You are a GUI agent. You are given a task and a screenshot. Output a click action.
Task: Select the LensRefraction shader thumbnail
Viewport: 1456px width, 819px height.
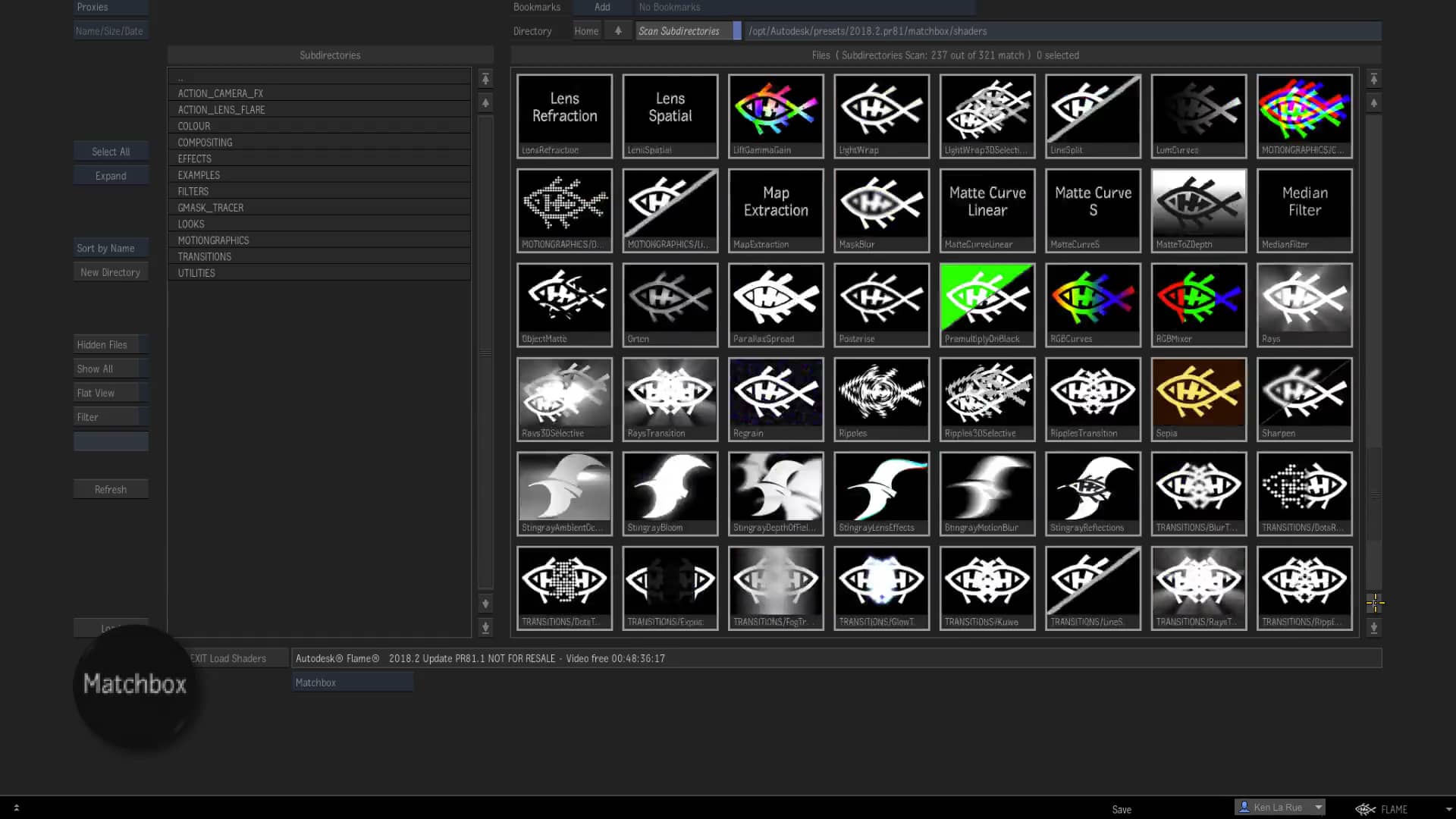point(564,115)
